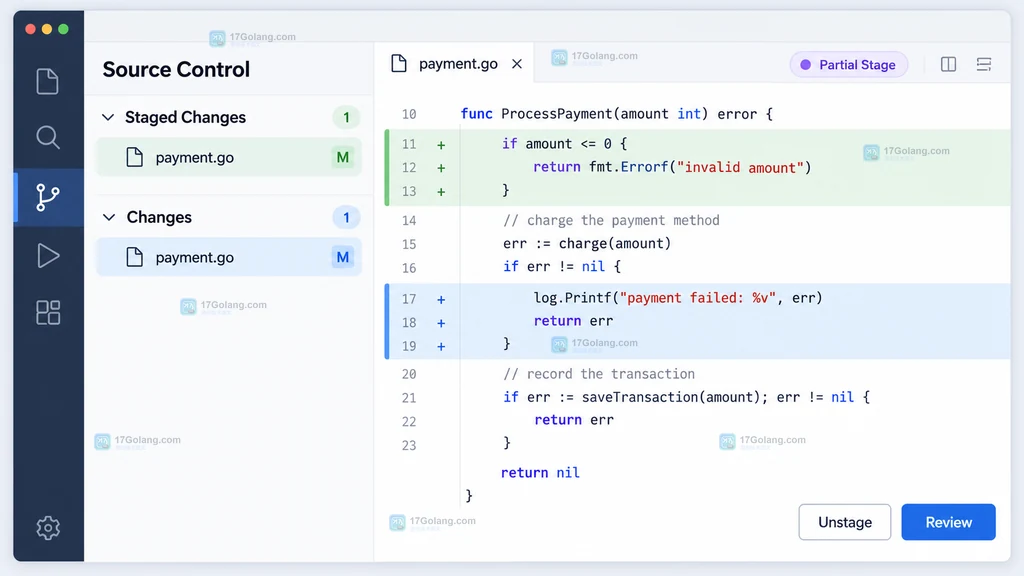
Task: Select staged payment.go file row
Action: [229, 157]
